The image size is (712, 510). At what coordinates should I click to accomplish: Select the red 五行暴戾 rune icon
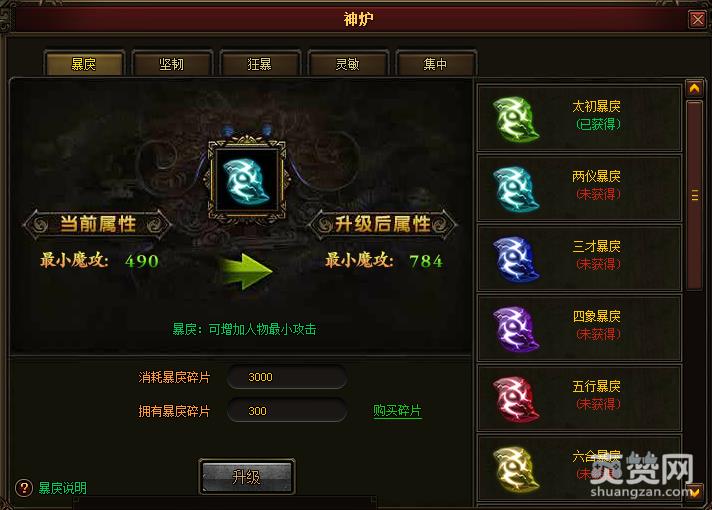click(x=516, y=399)
